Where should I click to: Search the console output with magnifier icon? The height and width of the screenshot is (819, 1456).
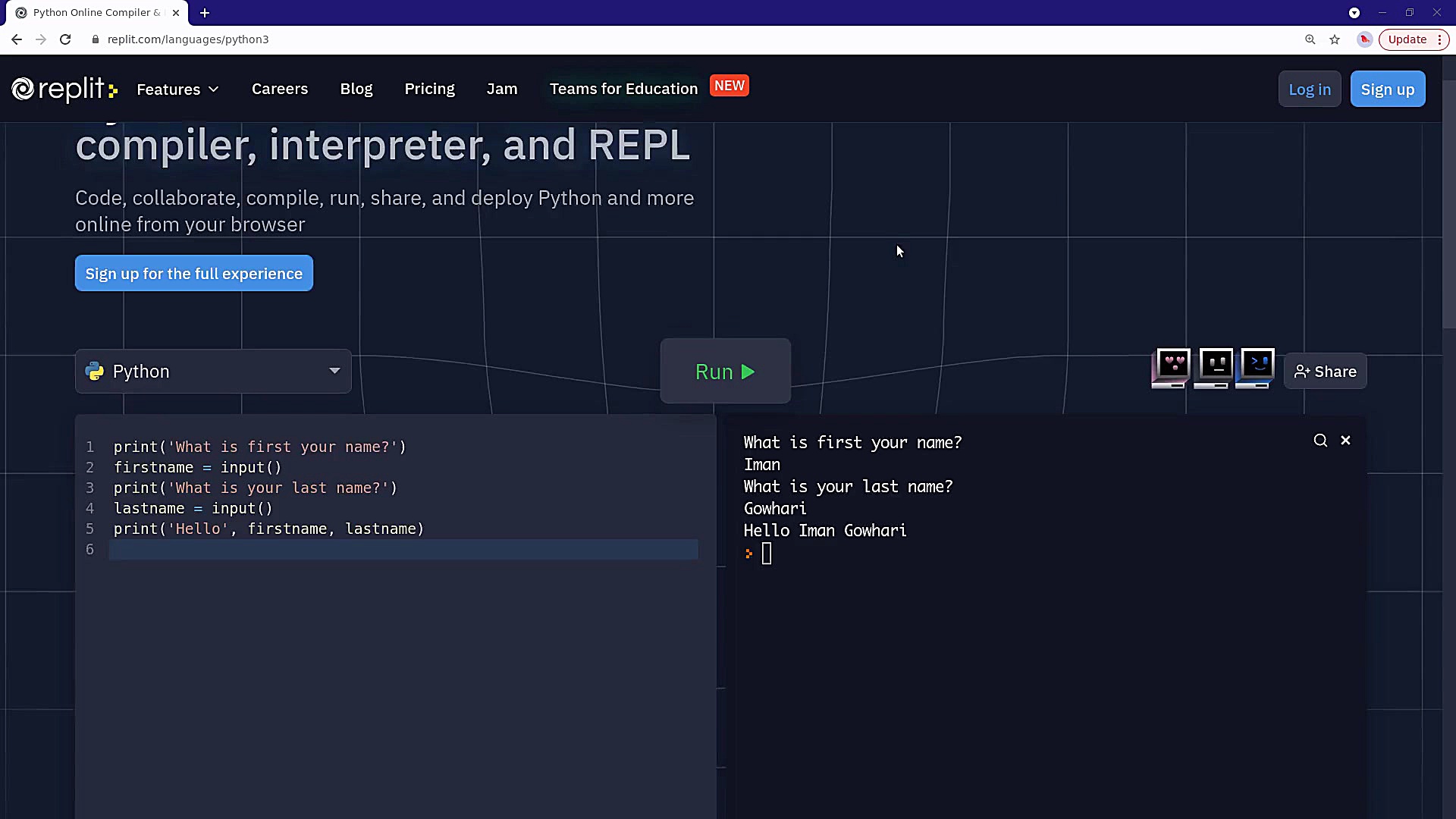pos(1320,441)
